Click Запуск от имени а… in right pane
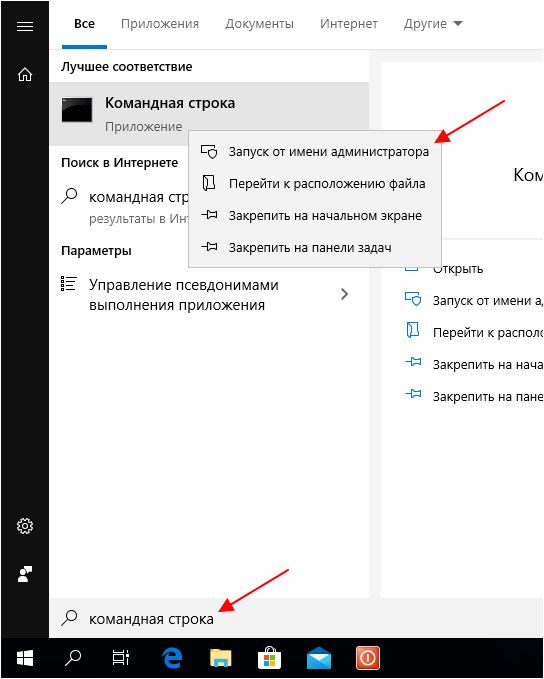Viewport: 544px width, 679px height. [488, 300]
